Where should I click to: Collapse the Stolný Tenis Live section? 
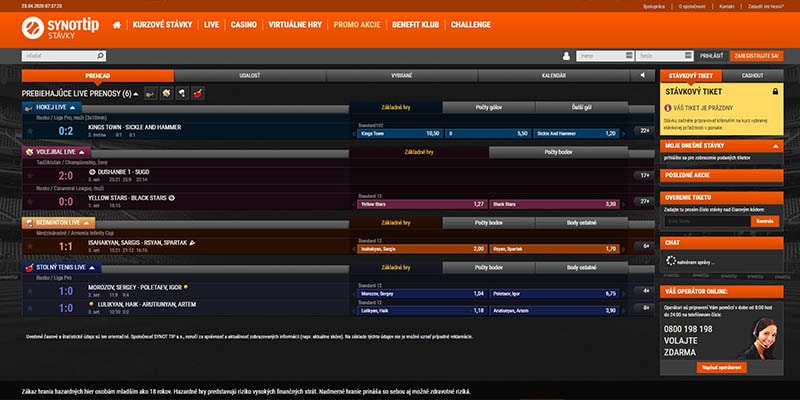(x=92, y=267)
